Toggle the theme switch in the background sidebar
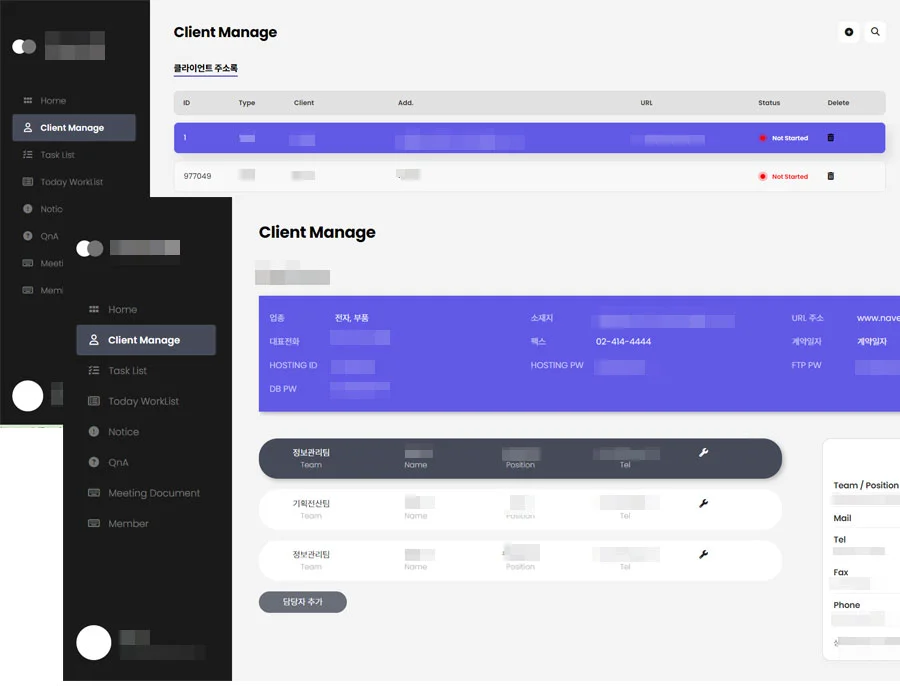The image size is (900, 686). coord(24,46)
